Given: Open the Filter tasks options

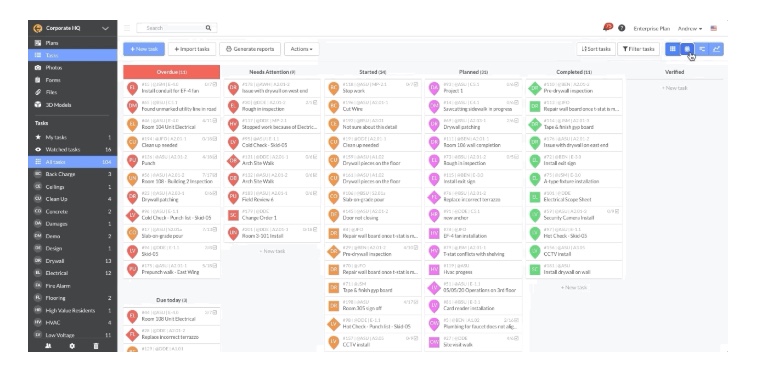Looking at the screenshot, I should 639,49.
